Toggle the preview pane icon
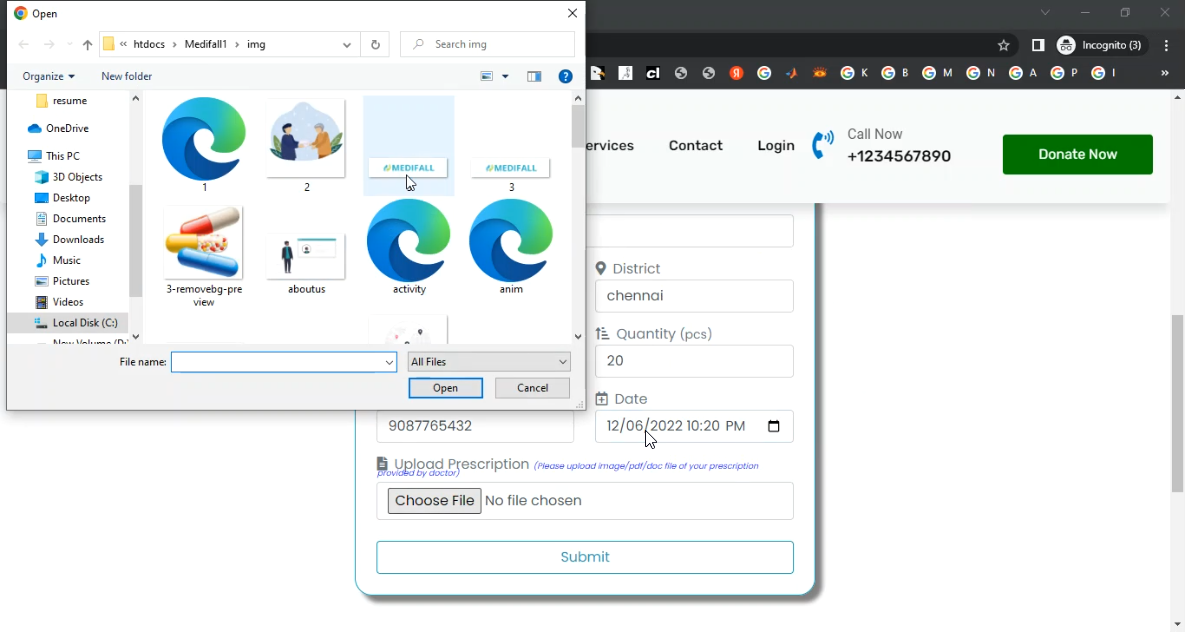The width and height of the screenshot is (1185, 632). pos(534,77)
